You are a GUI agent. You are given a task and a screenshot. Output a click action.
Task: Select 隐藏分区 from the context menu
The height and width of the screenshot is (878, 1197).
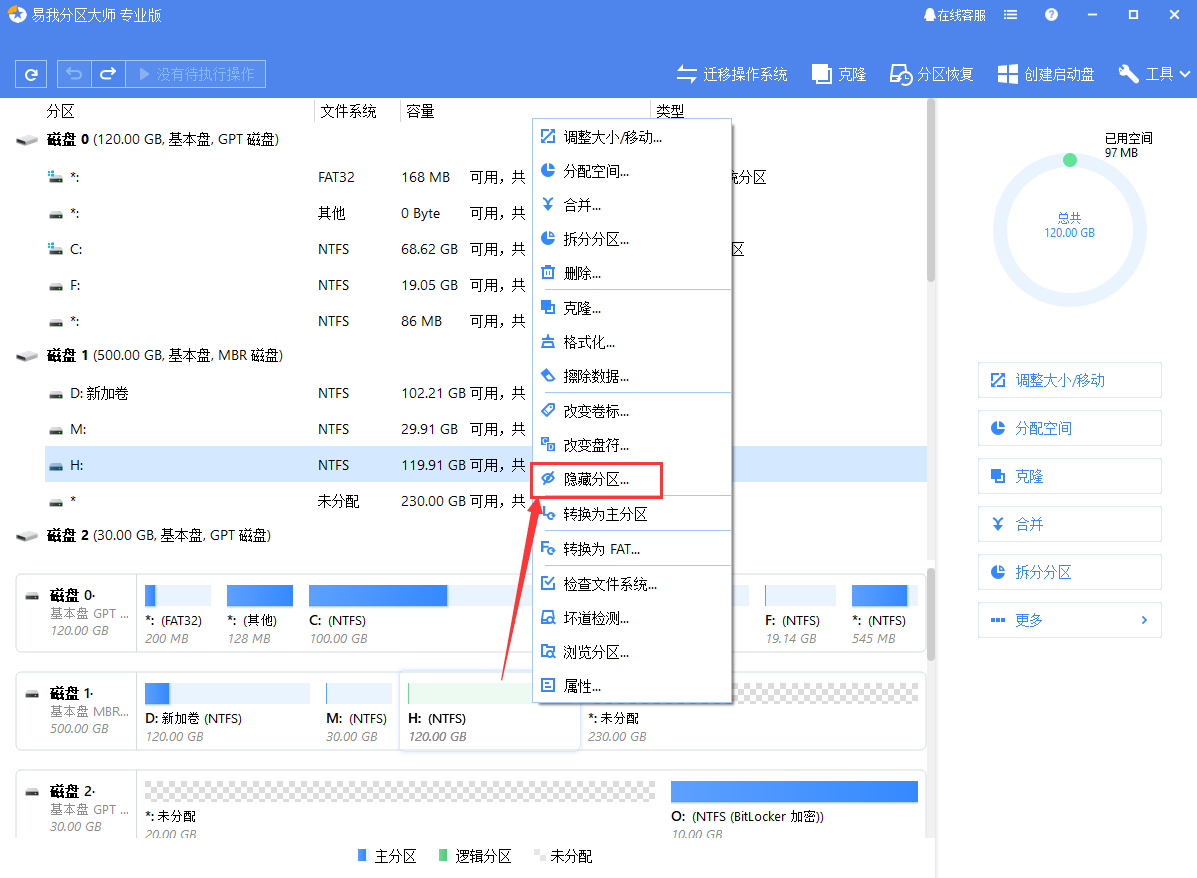(596, 480)
